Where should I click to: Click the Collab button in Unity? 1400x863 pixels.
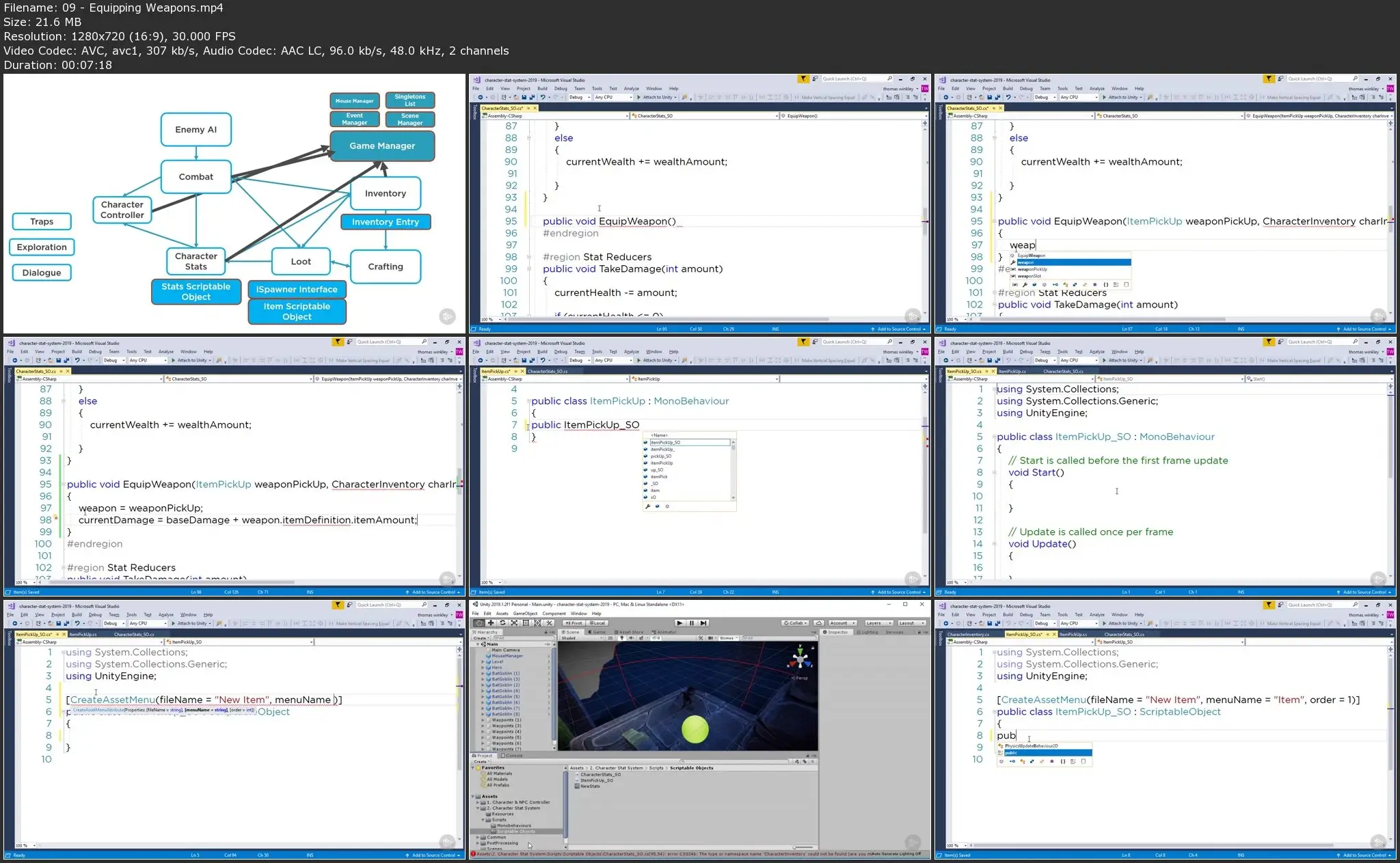[795, 622]
